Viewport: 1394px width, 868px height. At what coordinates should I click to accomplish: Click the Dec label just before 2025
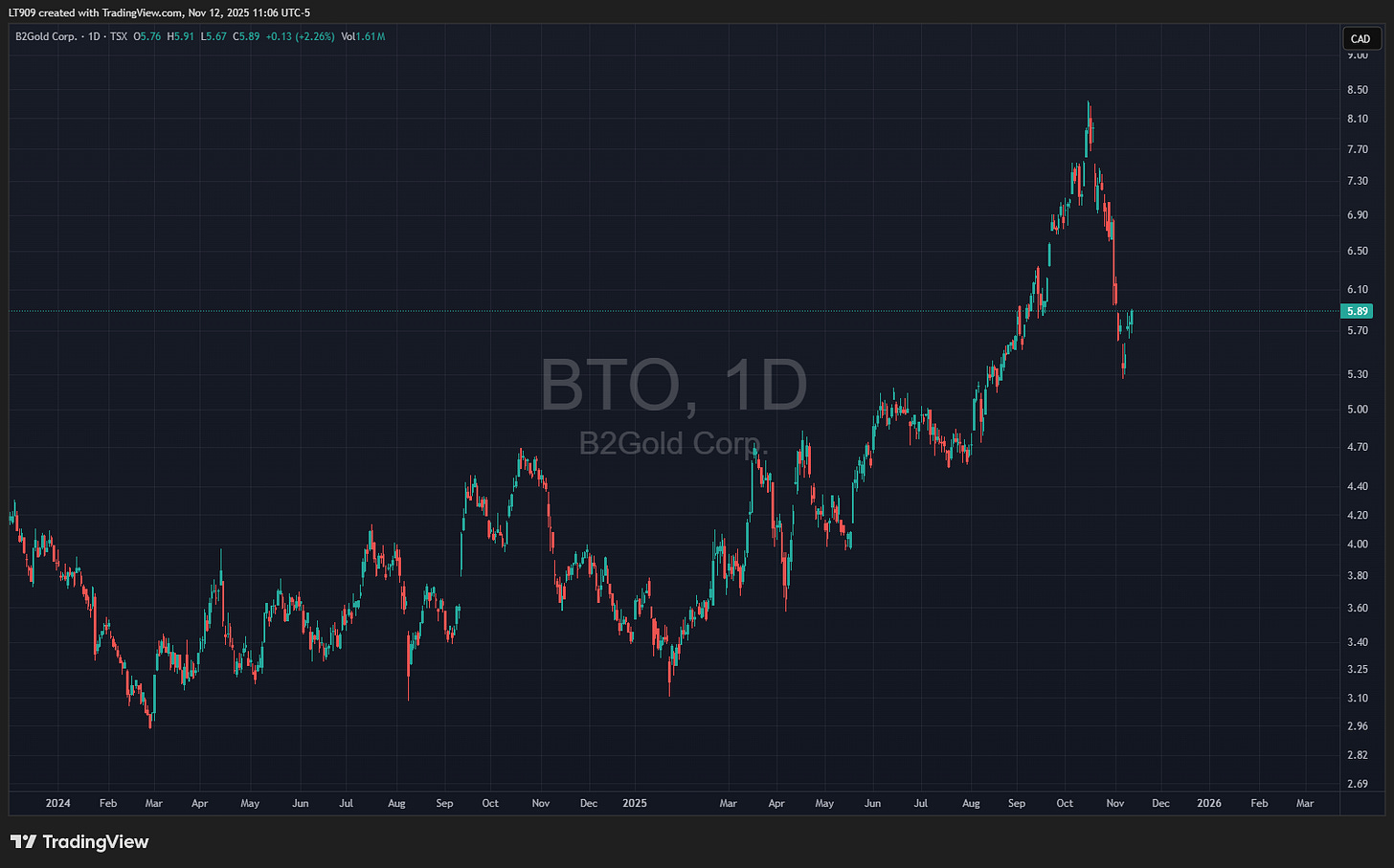pos(589,803)
